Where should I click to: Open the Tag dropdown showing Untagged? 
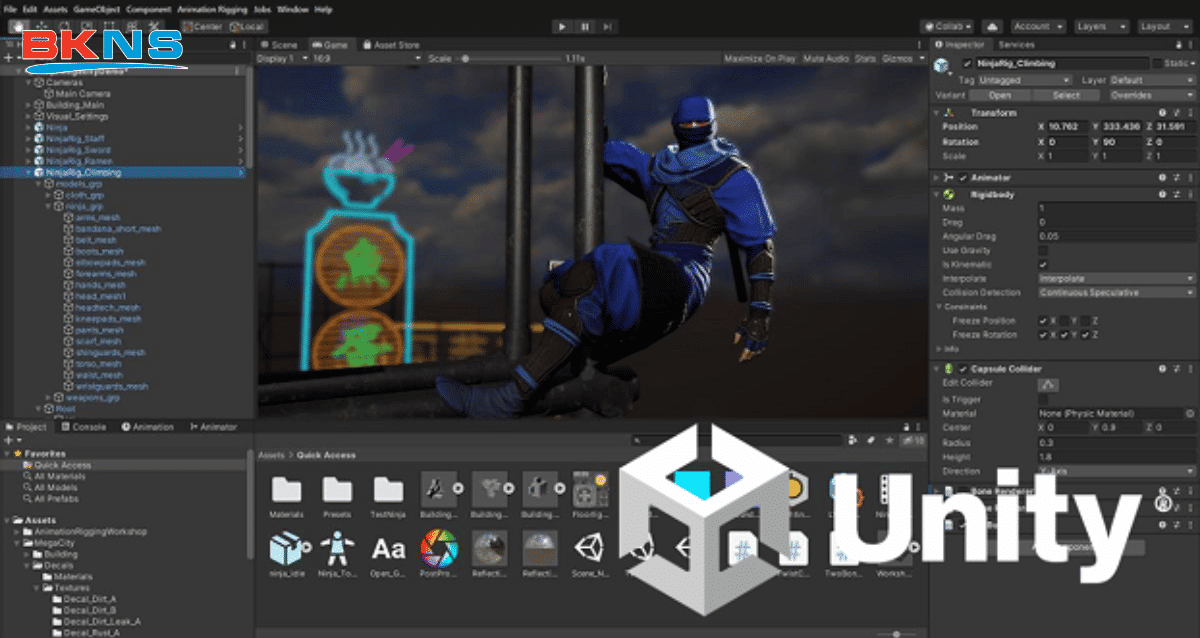(1025, 80)
